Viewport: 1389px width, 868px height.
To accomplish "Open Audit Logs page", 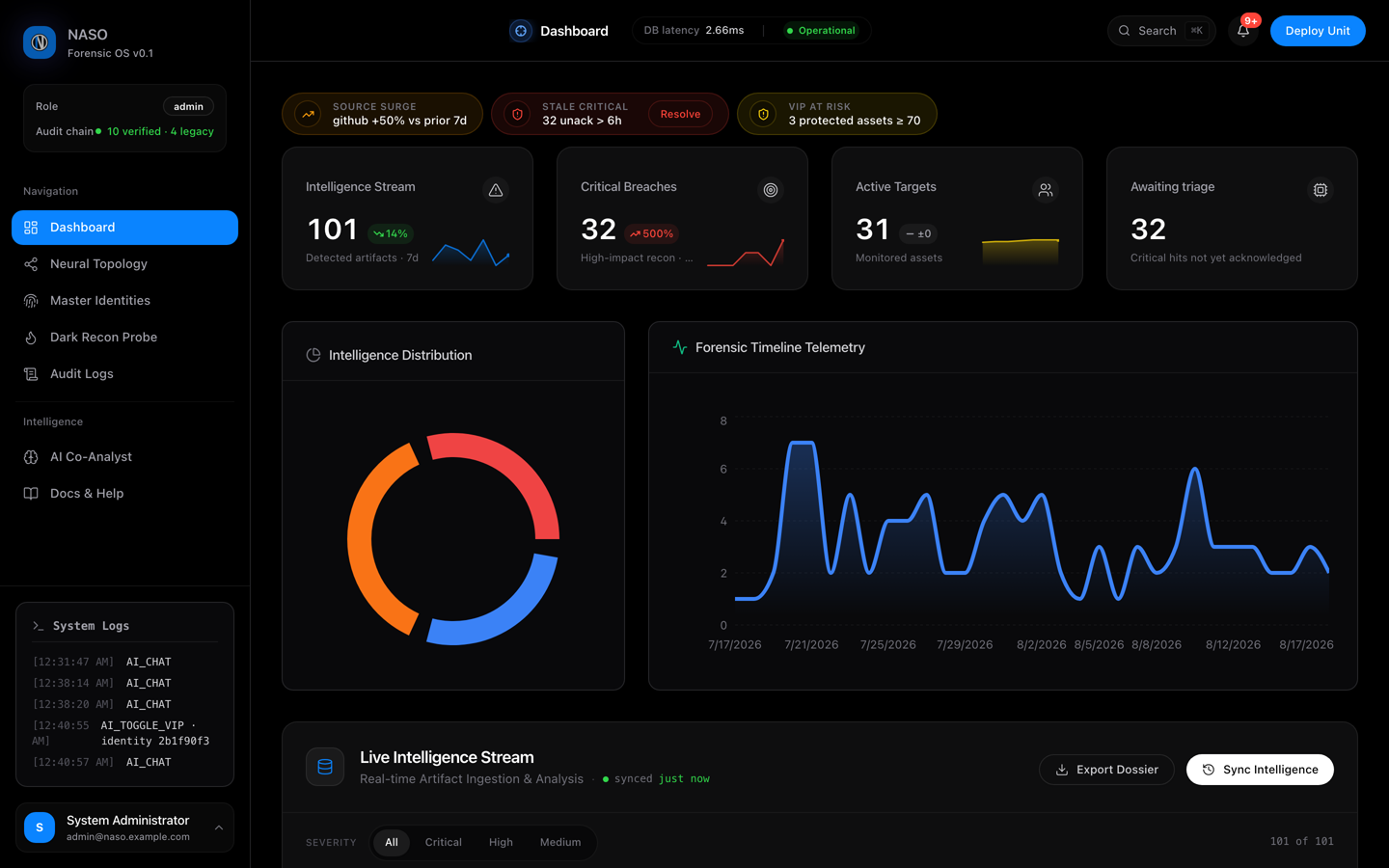I will point(124,374).
